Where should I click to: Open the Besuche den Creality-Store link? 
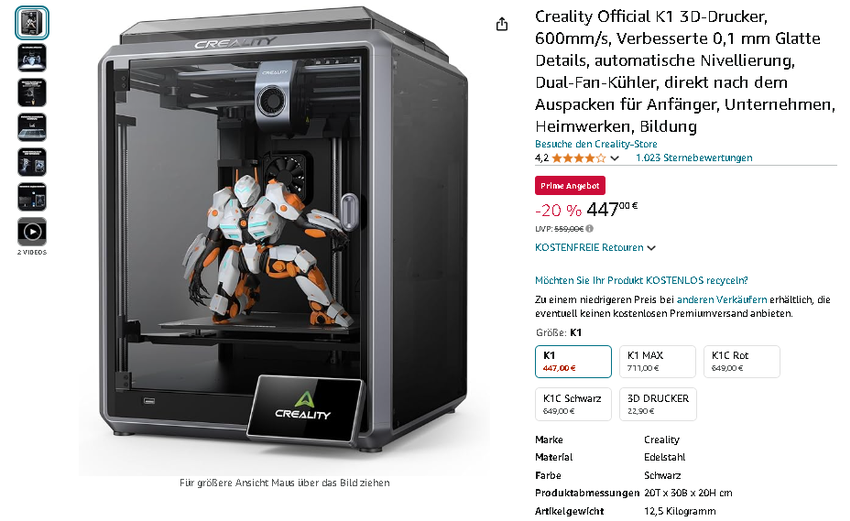pyautogui.click(x=596, y=144)
